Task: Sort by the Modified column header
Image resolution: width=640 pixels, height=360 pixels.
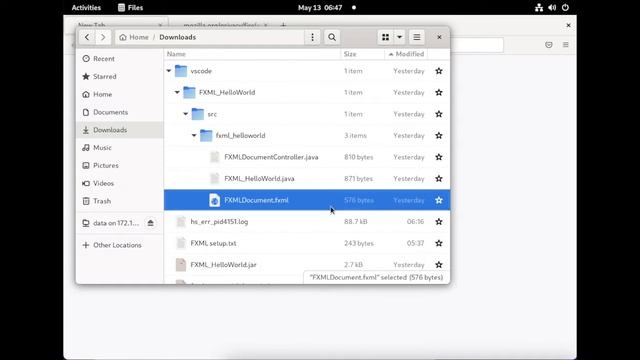Action: point(406,54)
